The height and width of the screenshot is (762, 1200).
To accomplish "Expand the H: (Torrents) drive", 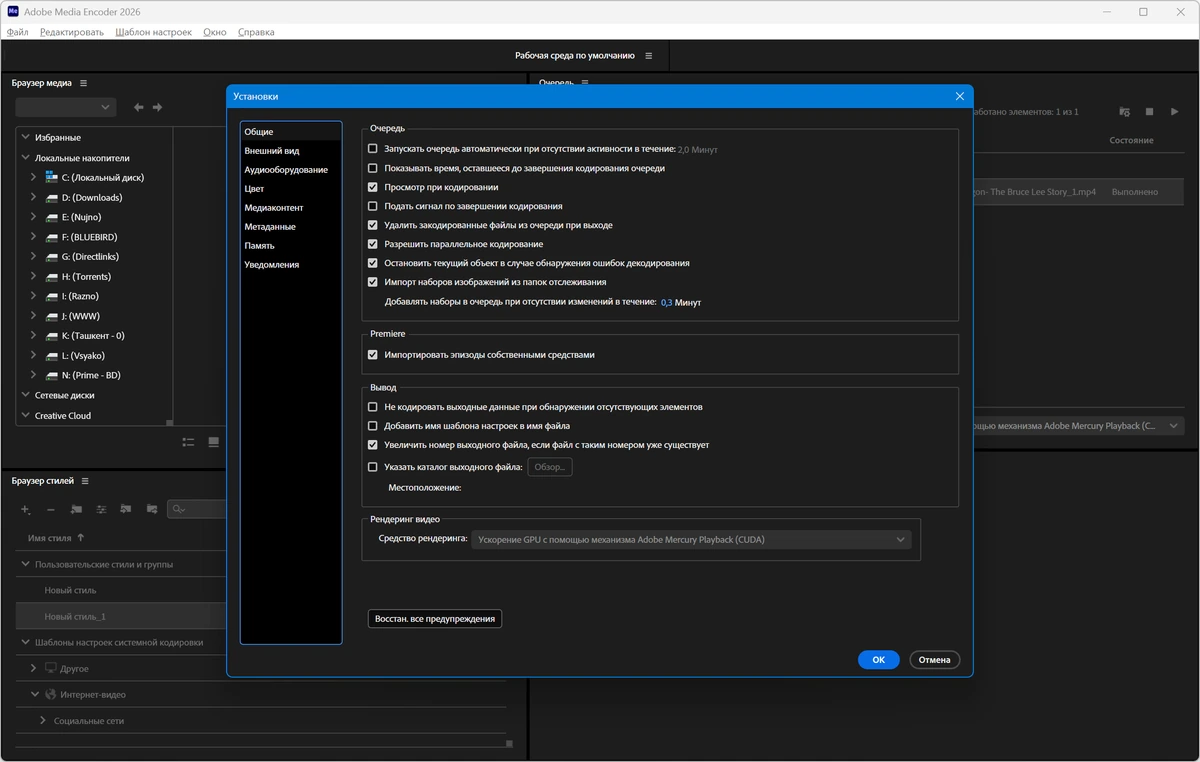I will (33, 276).
